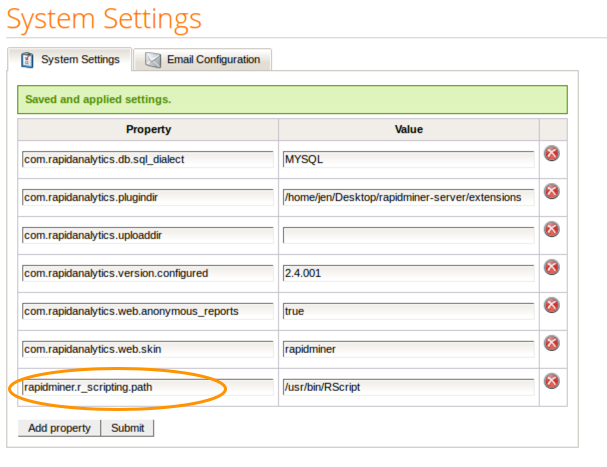607x467 pixels.
Task: Focus the /usr/bin/RScript value field
Action: [x=408, y=387]
